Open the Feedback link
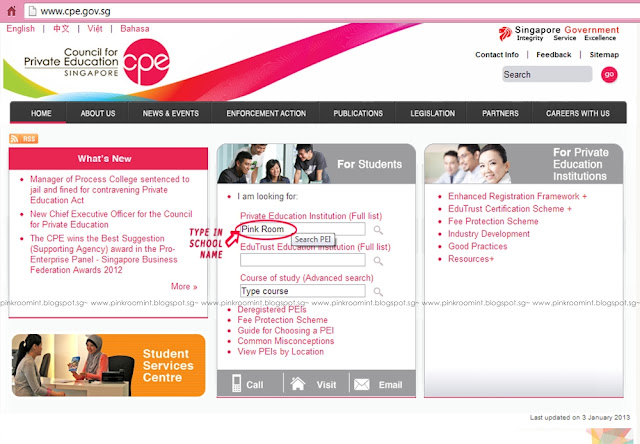The image size is (640, 444). tap(553, 55)
